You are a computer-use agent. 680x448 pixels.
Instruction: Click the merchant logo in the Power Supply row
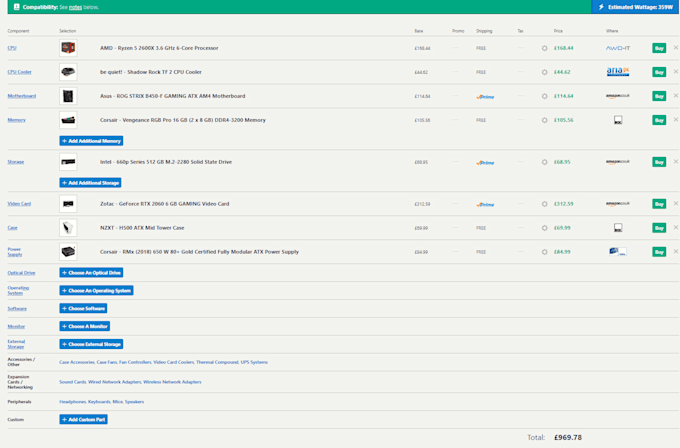coord(618,252)
